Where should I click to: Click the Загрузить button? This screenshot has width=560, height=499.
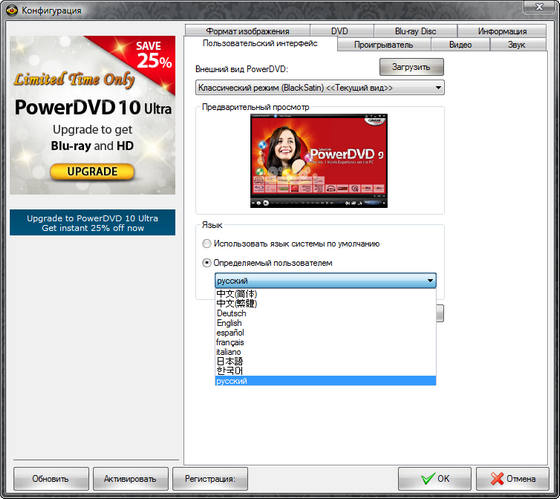coord(411,67)
